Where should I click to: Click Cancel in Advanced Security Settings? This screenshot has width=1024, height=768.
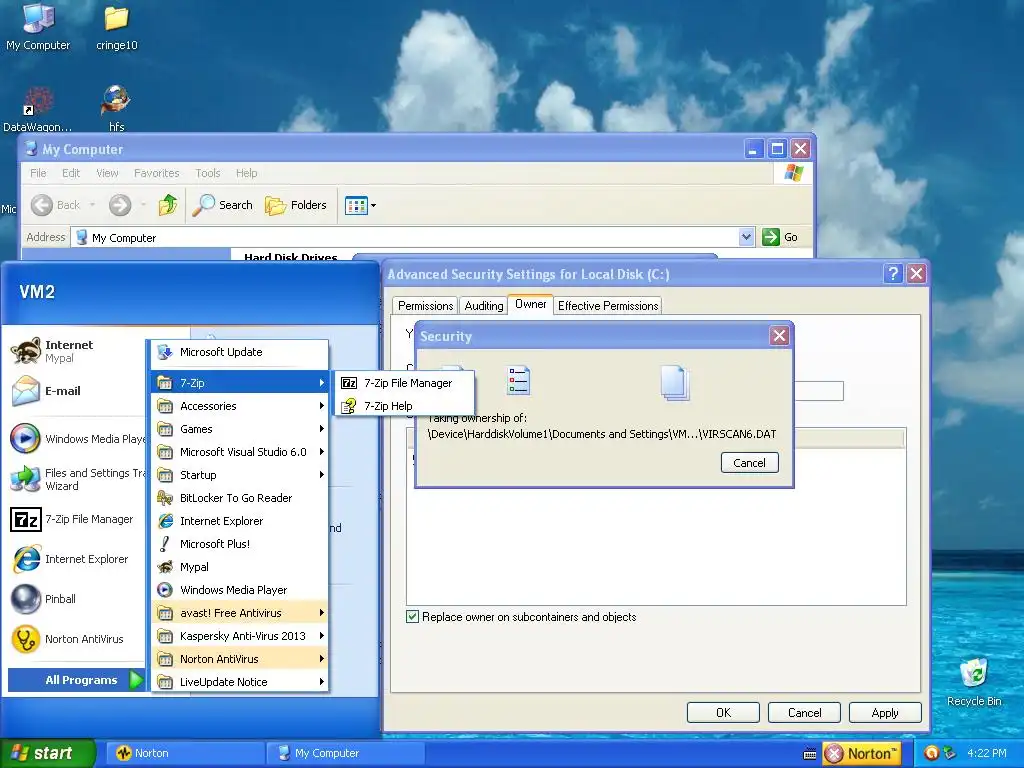804,712
